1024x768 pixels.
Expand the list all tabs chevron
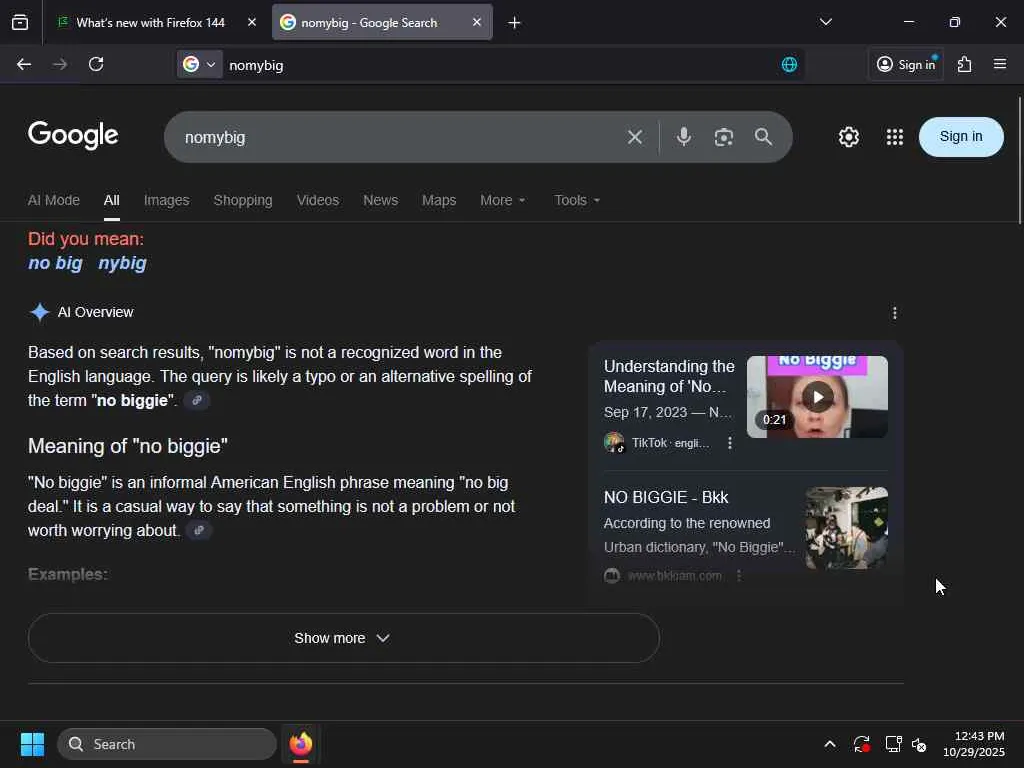click(825, 22)
